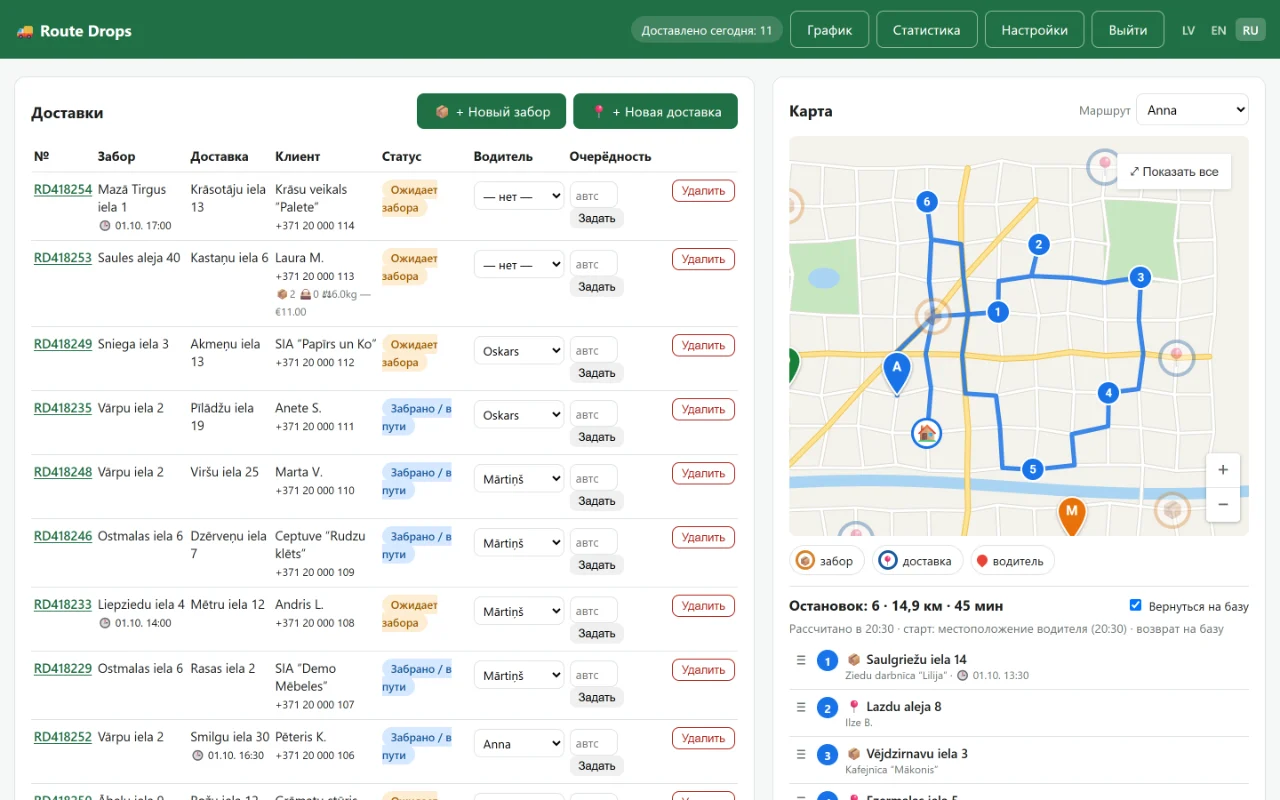Click map zoom out minus button

(x=1223, y=505)
